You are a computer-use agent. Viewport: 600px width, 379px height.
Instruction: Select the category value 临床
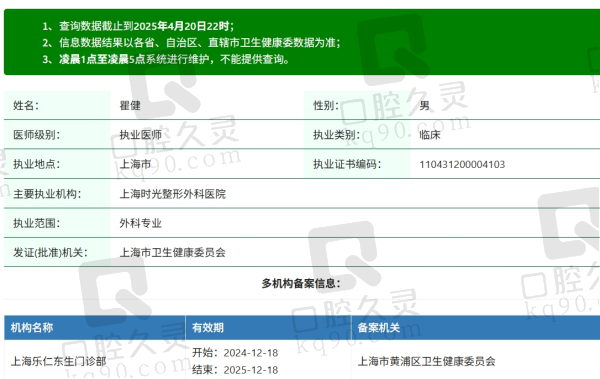(430, 135)
